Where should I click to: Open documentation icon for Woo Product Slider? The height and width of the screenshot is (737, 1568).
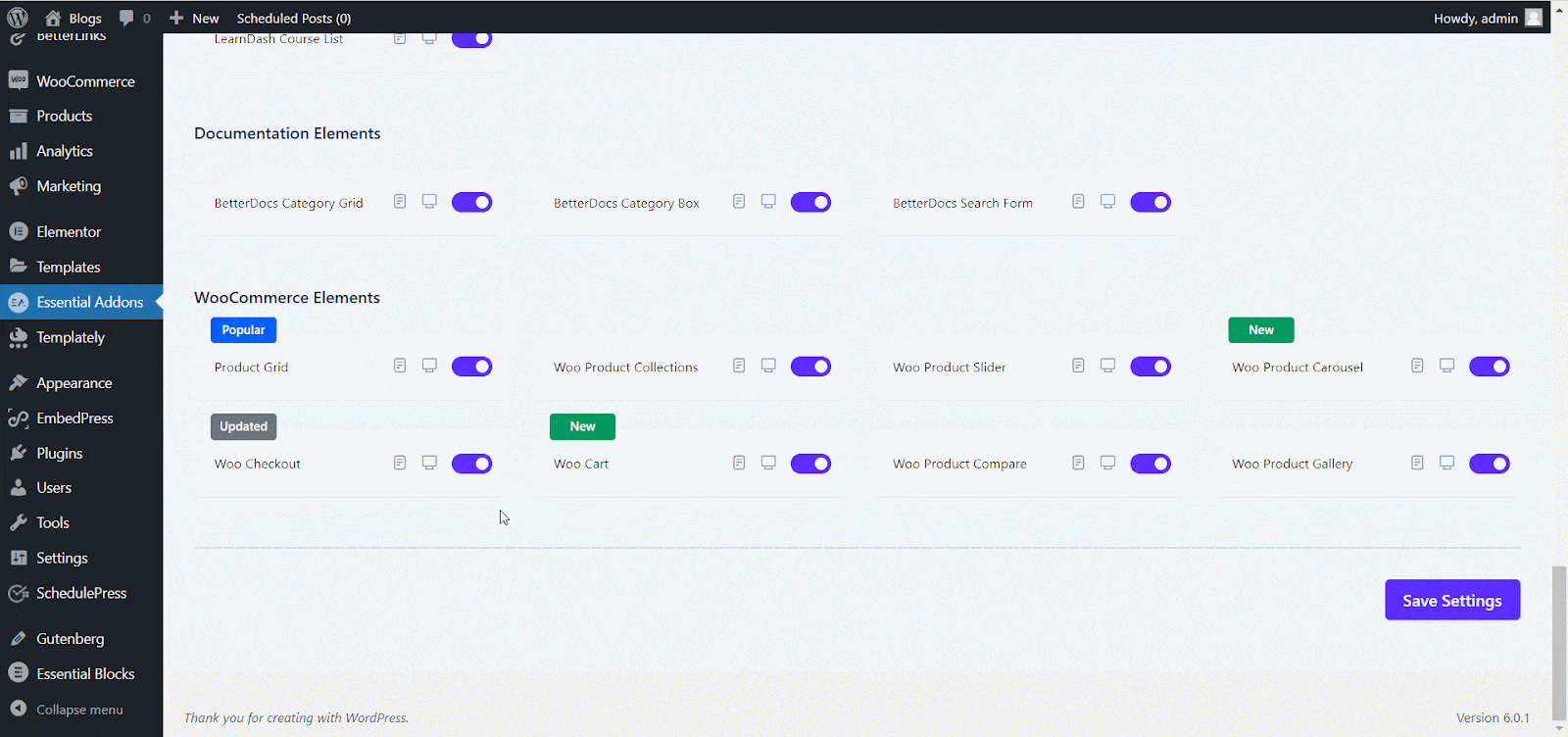click(1078, 366)
